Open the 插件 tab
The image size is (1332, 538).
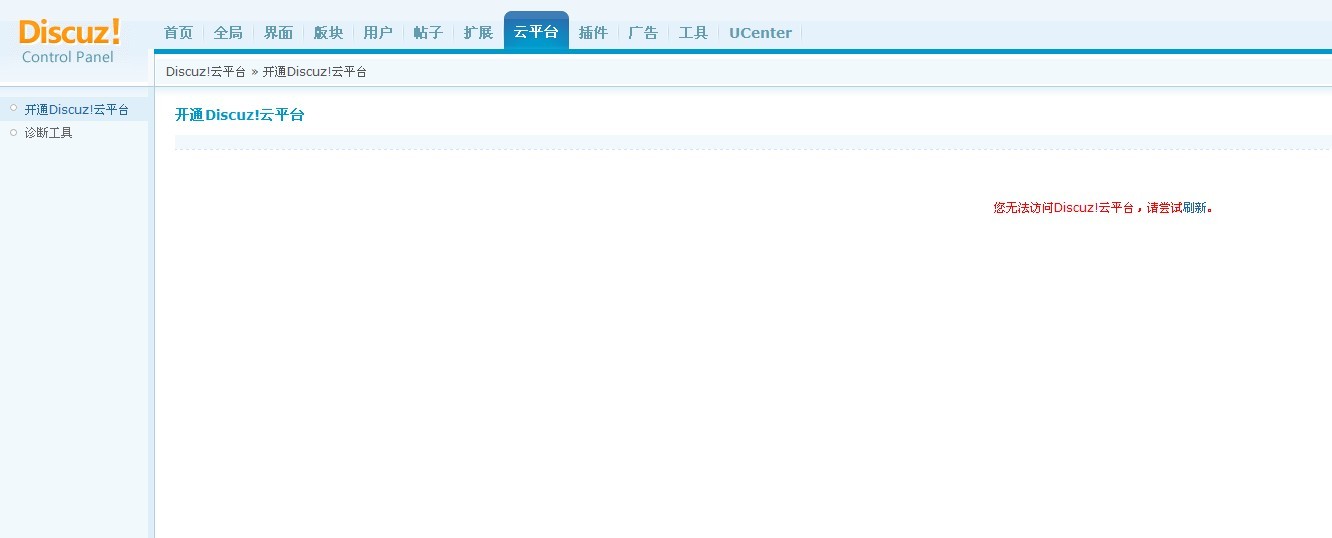(593, 32)
